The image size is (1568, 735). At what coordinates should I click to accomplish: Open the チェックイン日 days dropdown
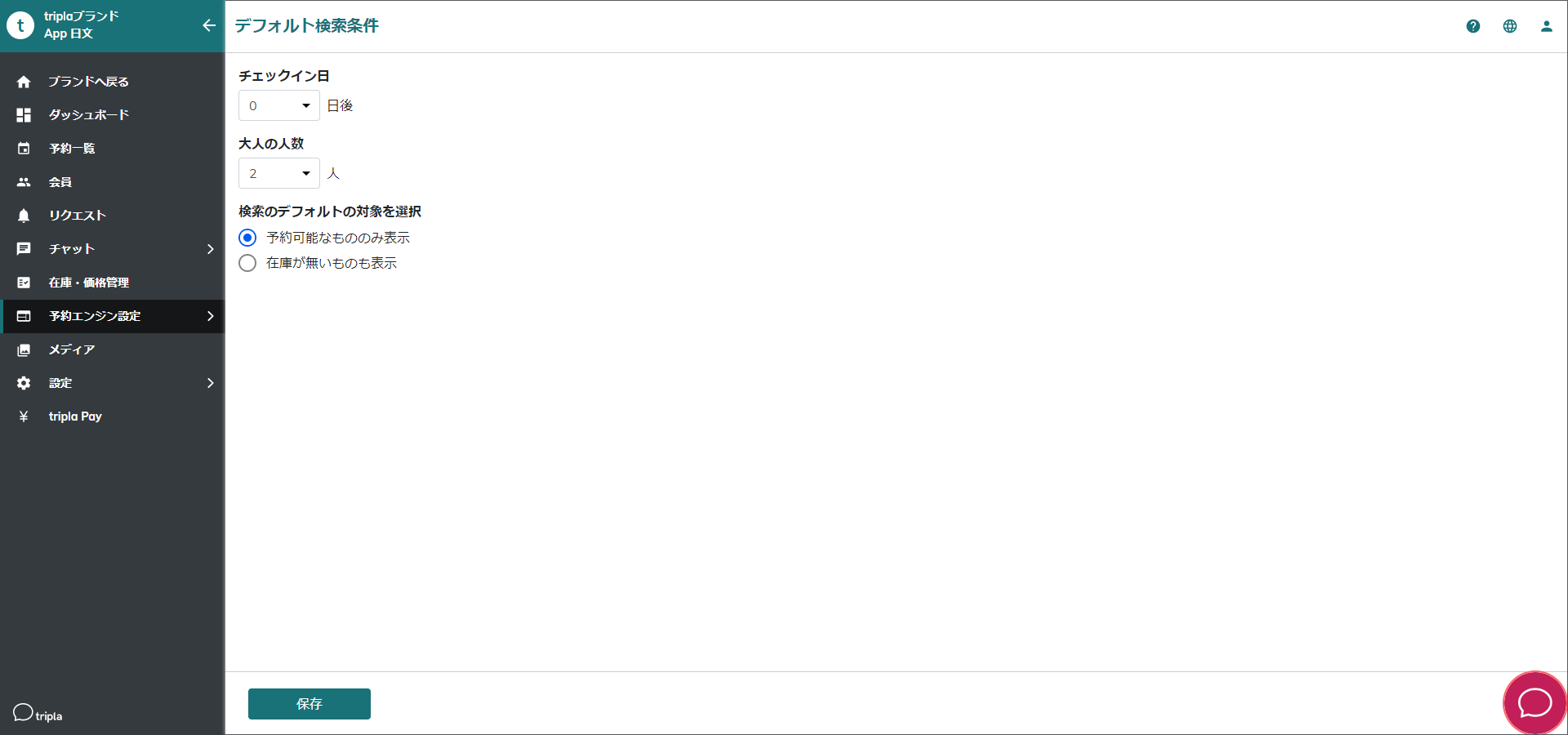278,105
